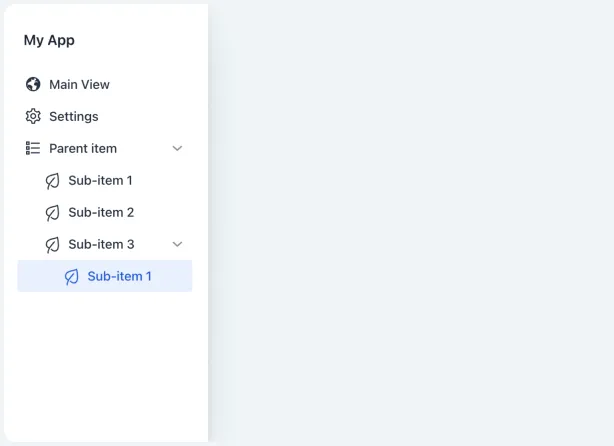Screen dimensions: 614x446
Task: Open the Main View menu item
Action: (79, 85)
